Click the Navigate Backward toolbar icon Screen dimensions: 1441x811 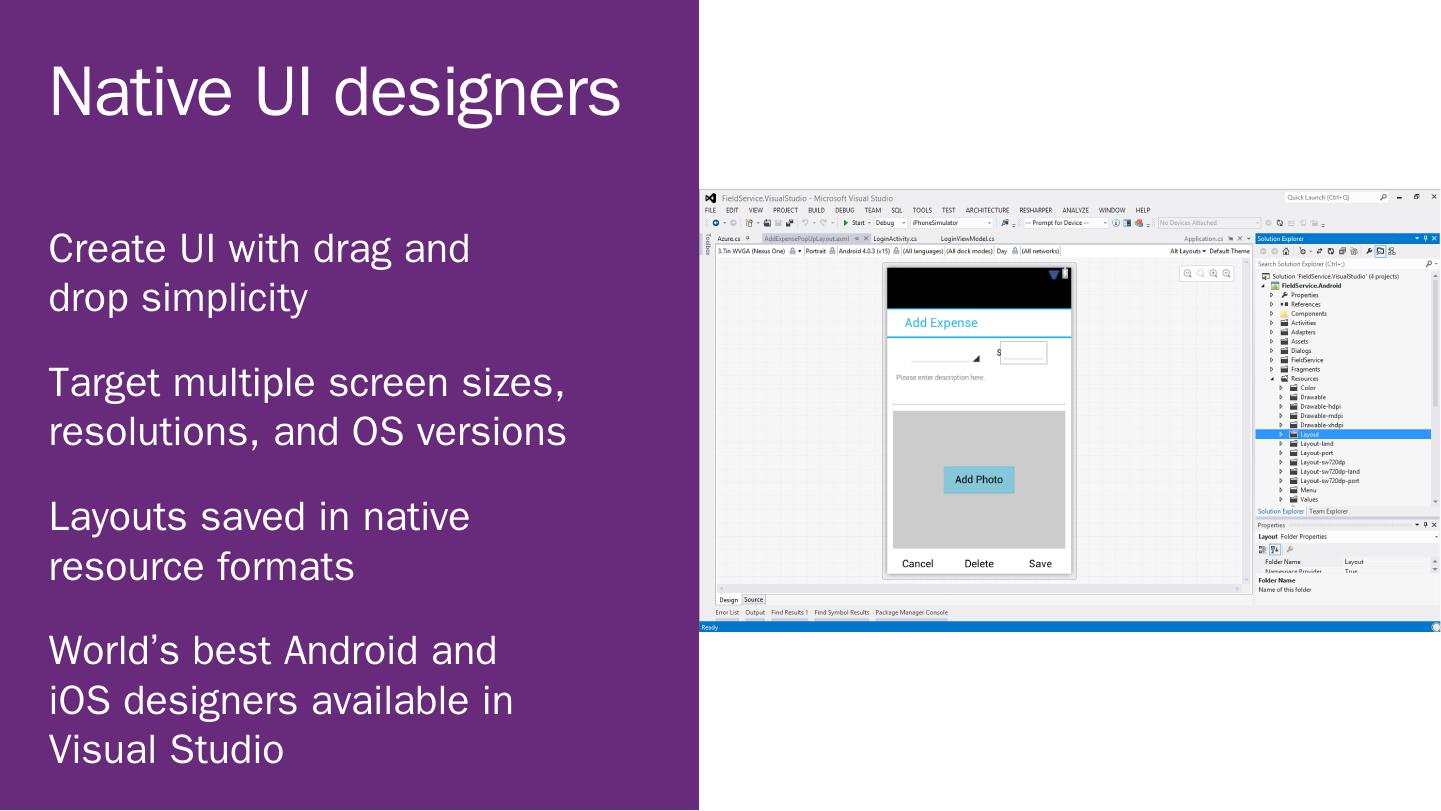pos(715,223)
